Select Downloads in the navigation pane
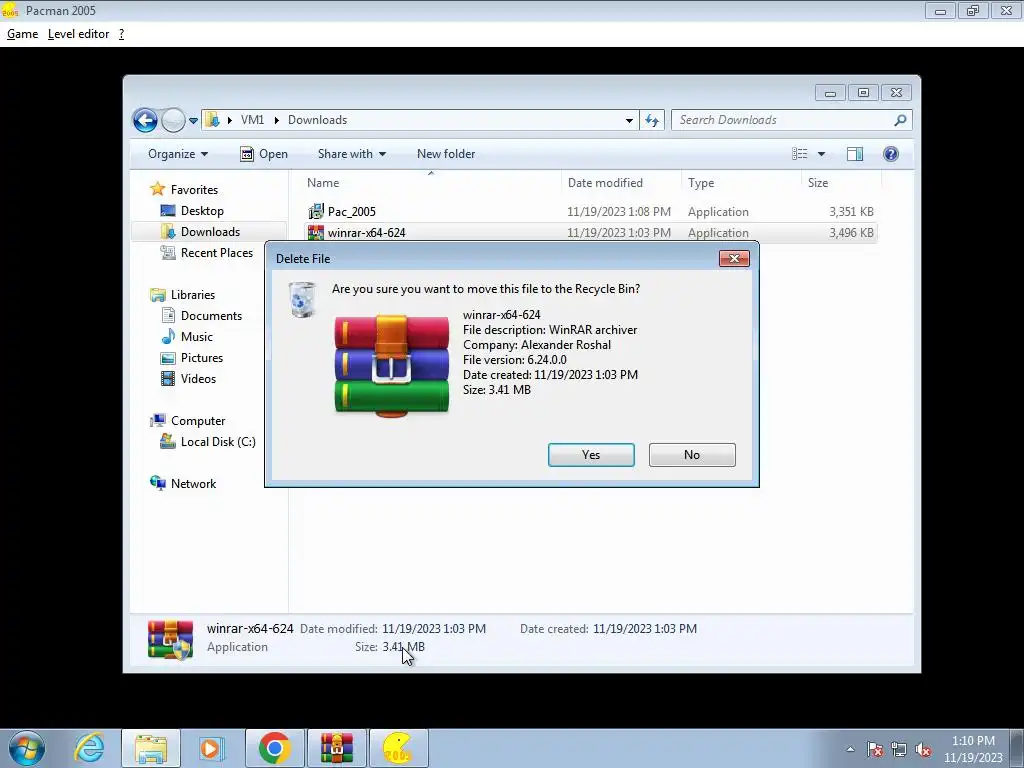Screen dimensions: 1024x768 pos(210,232)
